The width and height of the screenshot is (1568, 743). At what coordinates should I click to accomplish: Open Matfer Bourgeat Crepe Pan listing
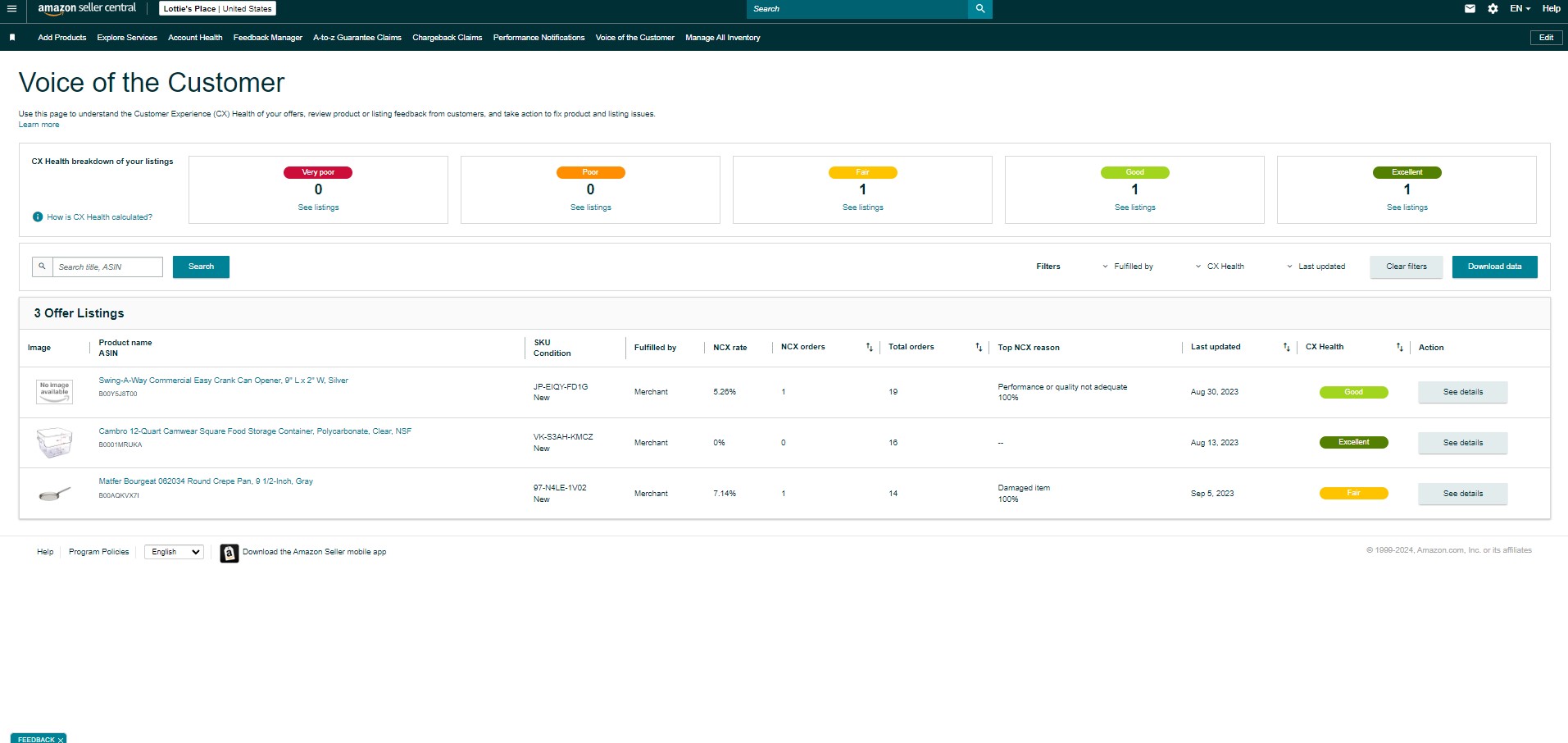tap(206, 481)
